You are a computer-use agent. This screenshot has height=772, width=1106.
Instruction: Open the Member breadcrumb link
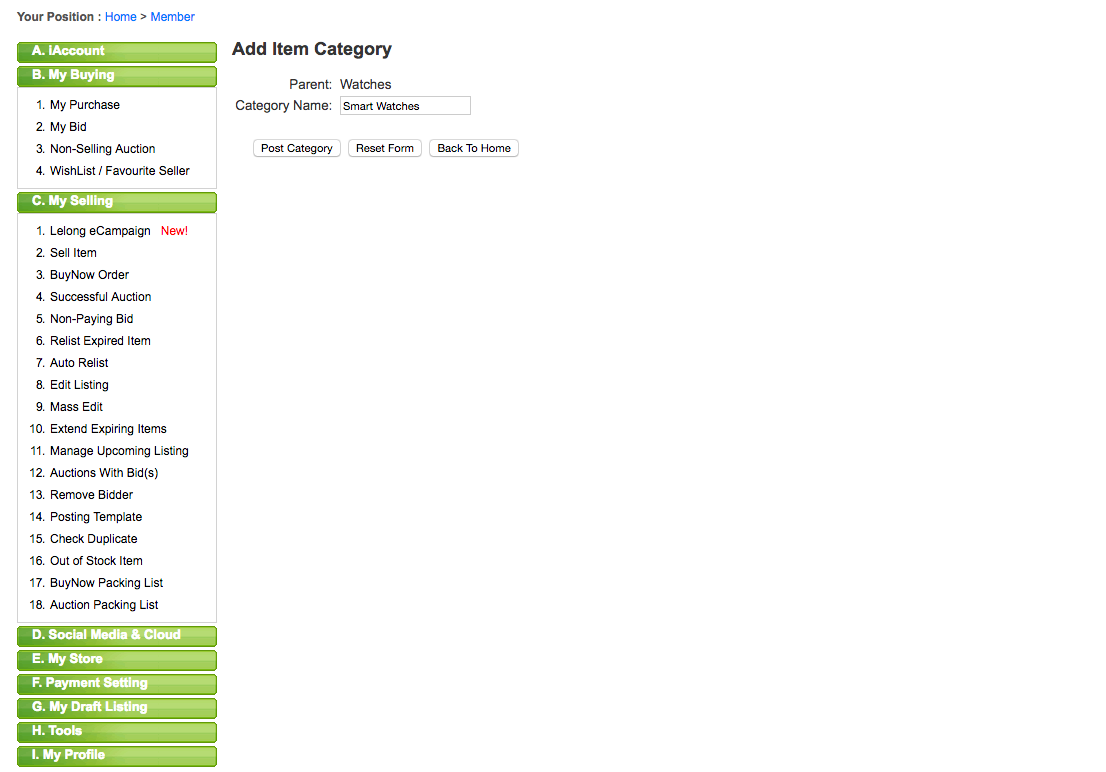click(x=172, y=17)
